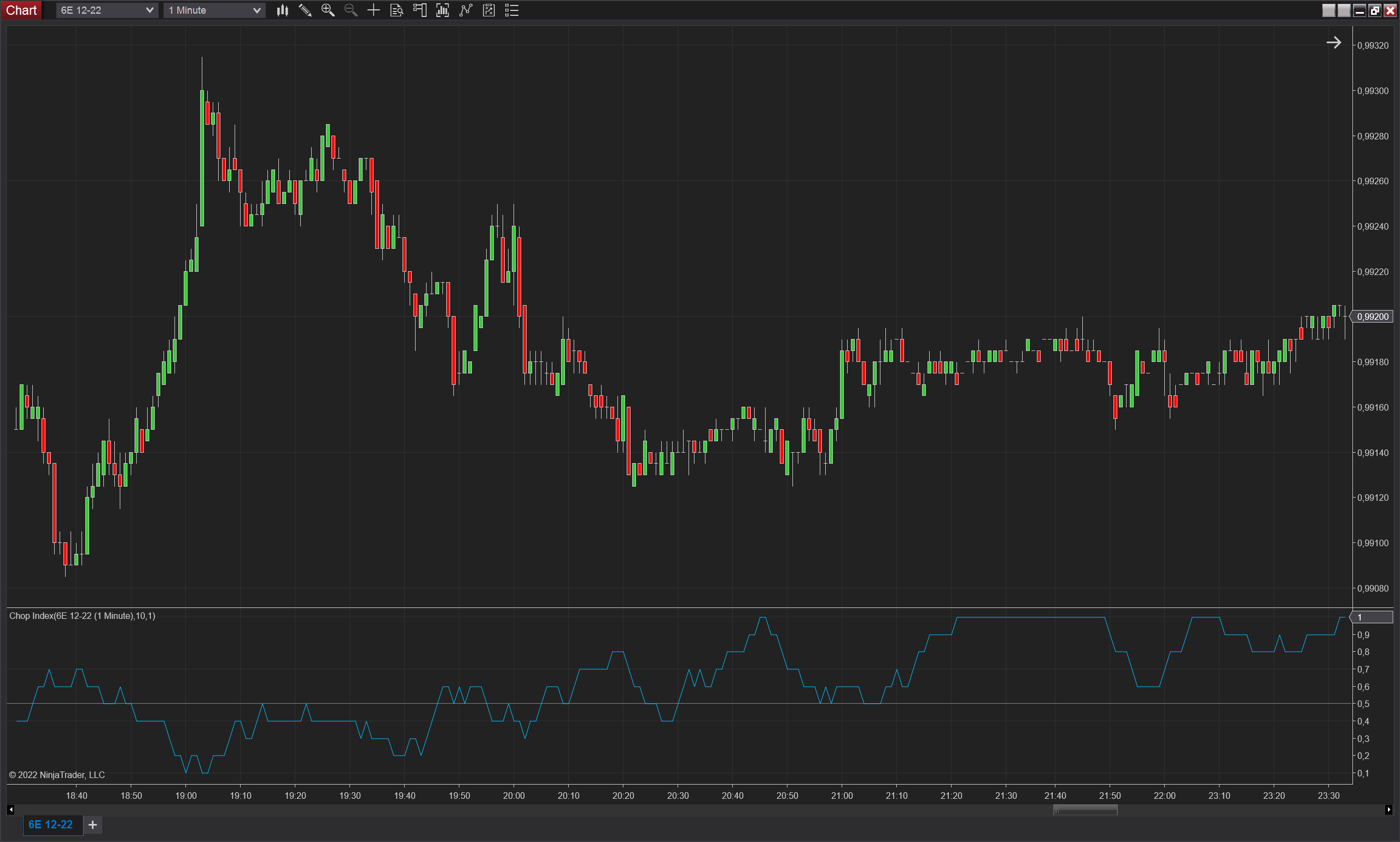
Task: Minimize the chart window
Action: pyautogui.click(x=1359, y=10)
